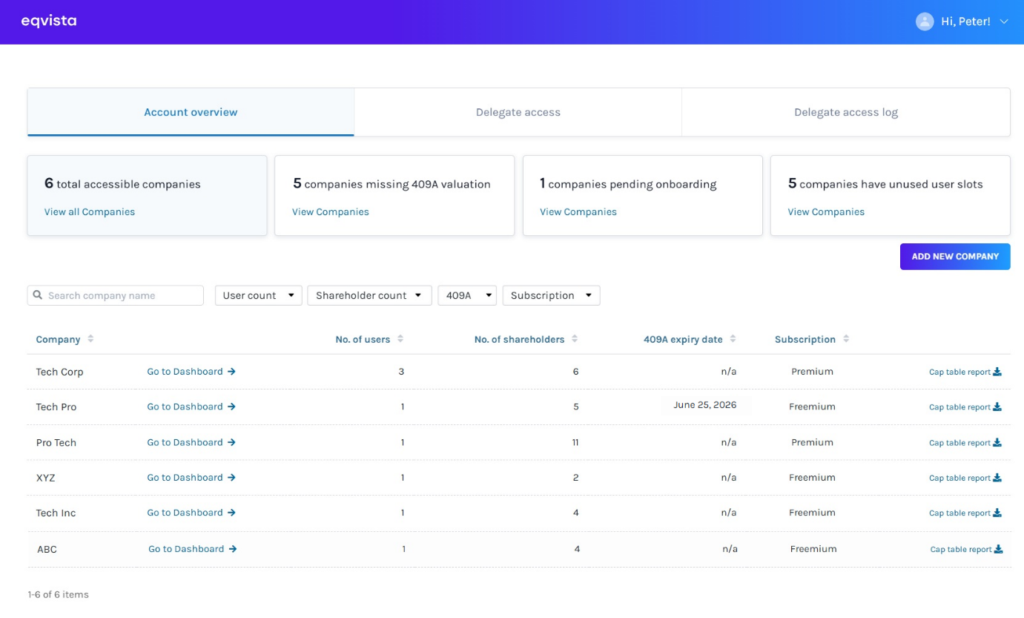Click the eqvista logo in the header
Screen dimensions: 1024x618
click(48, 20)
